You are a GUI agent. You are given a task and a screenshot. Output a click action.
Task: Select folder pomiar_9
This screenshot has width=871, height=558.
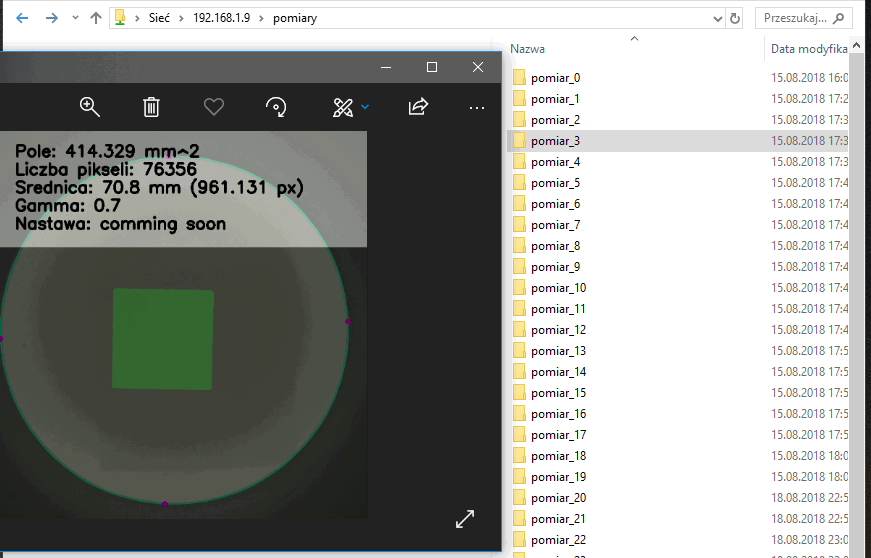click(555, 267)
